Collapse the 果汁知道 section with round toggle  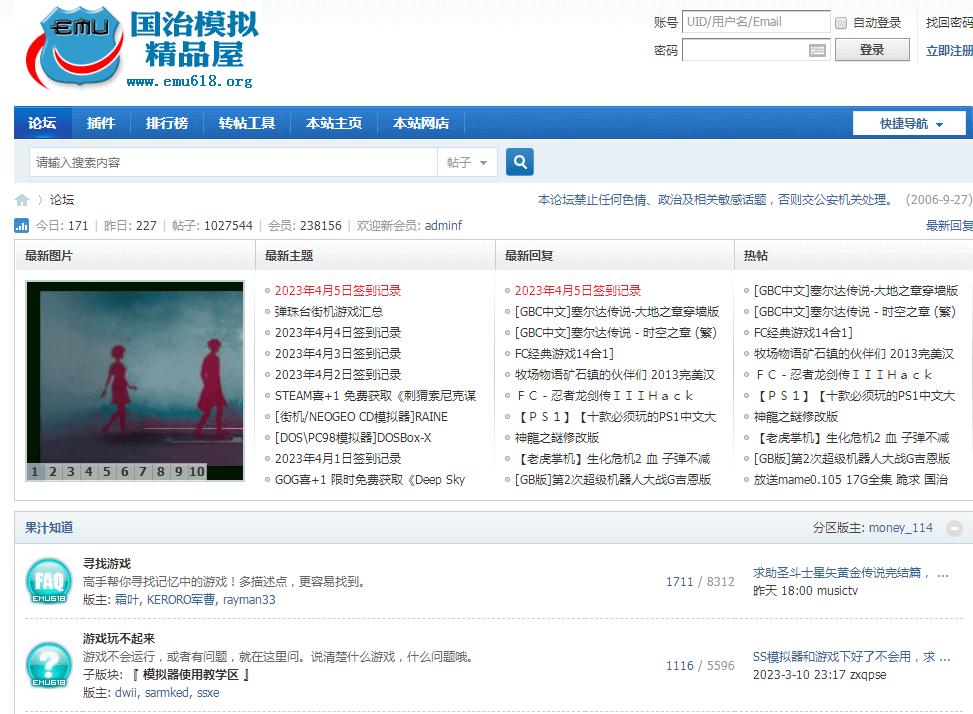954,529
